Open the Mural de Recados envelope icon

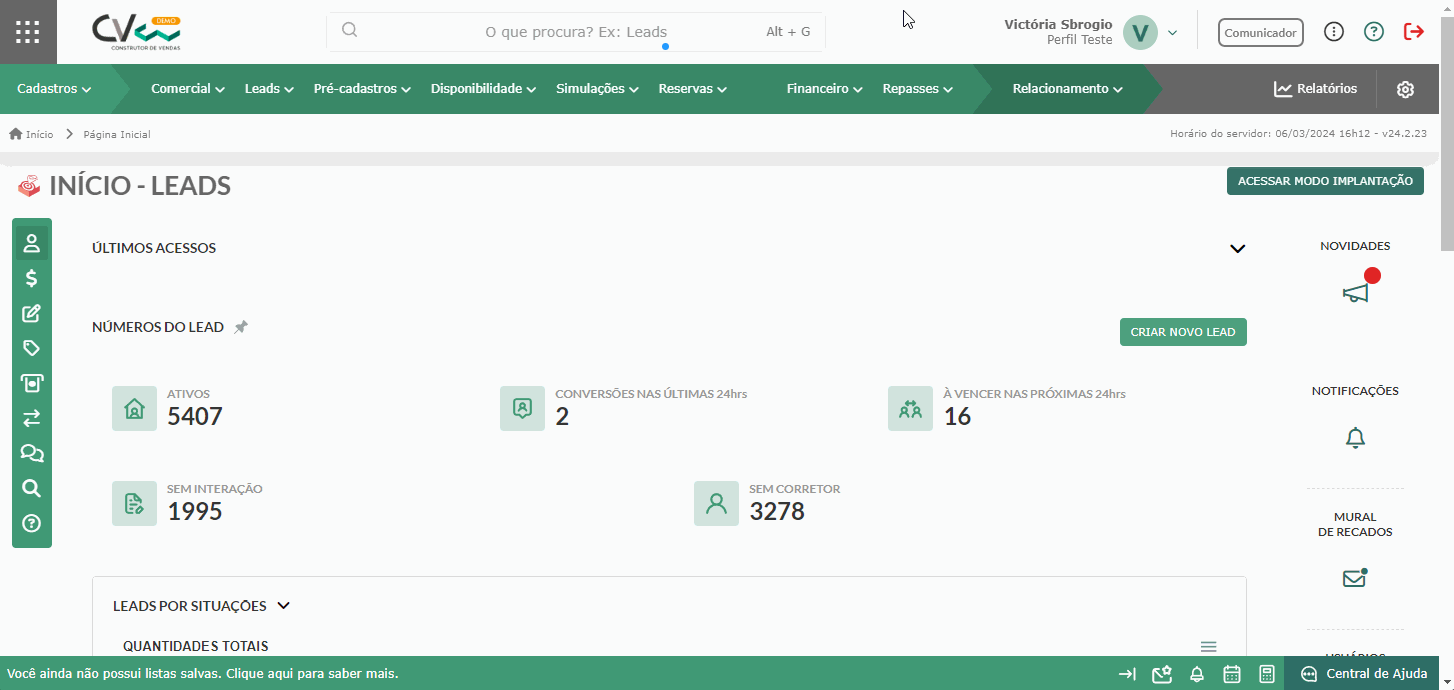coord(1354,578)
